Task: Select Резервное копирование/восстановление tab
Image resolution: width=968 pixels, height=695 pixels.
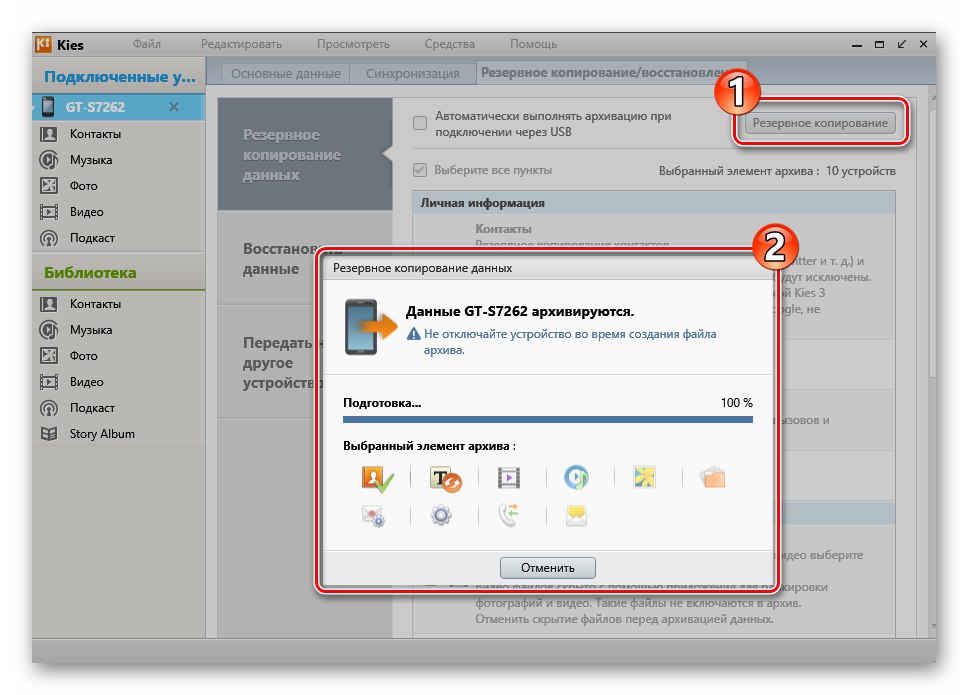Action: tap(611, 72)
